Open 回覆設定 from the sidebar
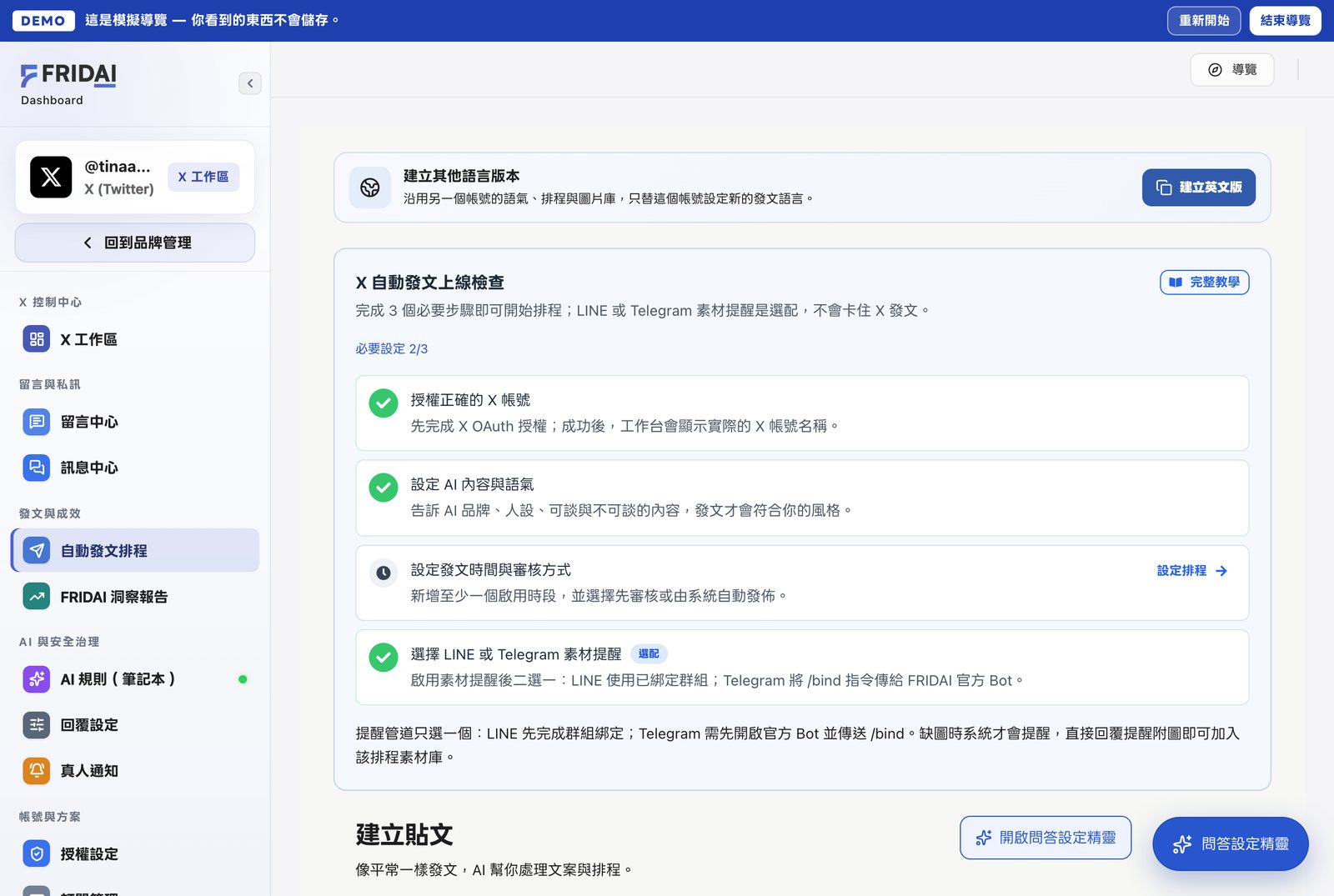The image size is (1334, 896). (x=135, y=725)
